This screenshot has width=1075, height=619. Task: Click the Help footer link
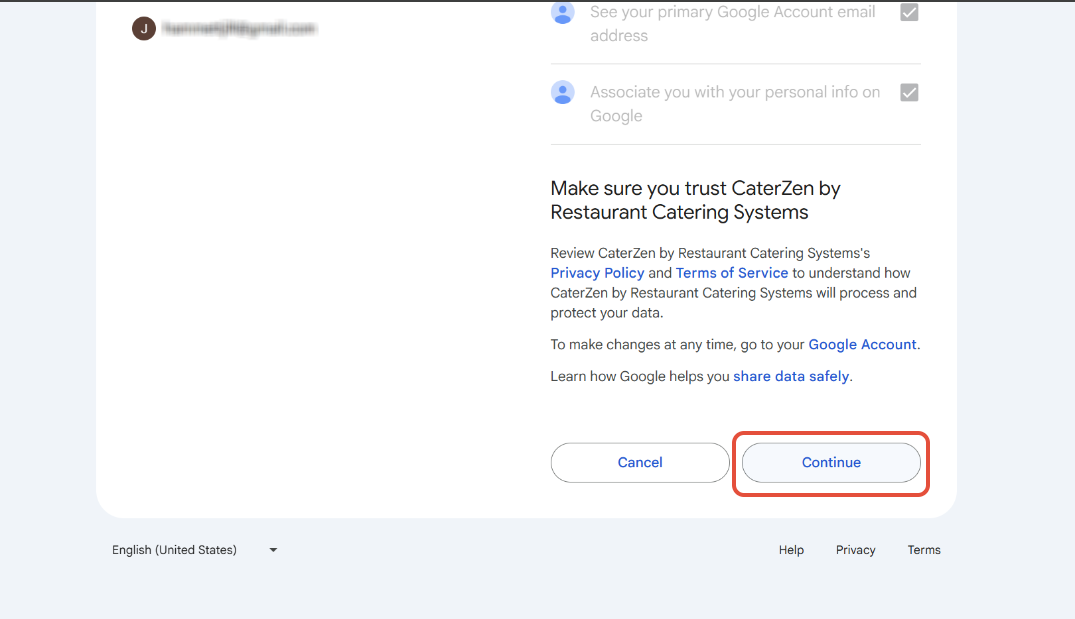click(790, 550)
